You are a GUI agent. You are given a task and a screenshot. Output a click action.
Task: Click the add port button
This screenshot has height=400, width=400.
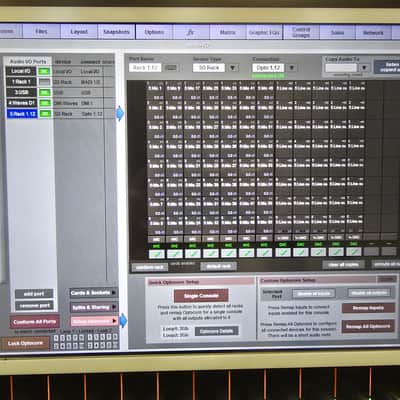[x=34, y=294]
